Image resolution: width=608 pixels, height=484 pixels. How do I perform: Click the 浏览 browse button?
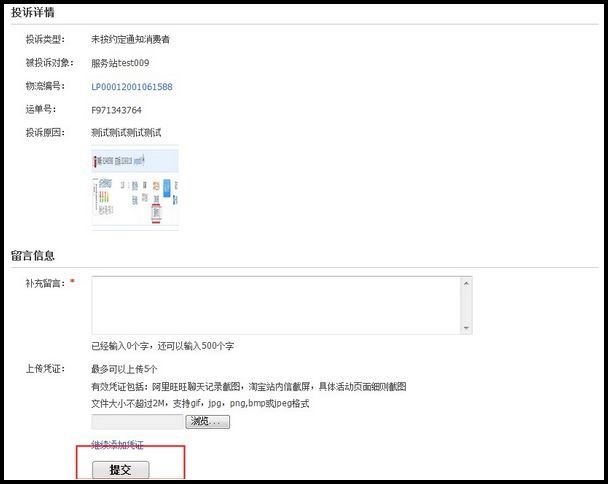[x=207, y=422]
